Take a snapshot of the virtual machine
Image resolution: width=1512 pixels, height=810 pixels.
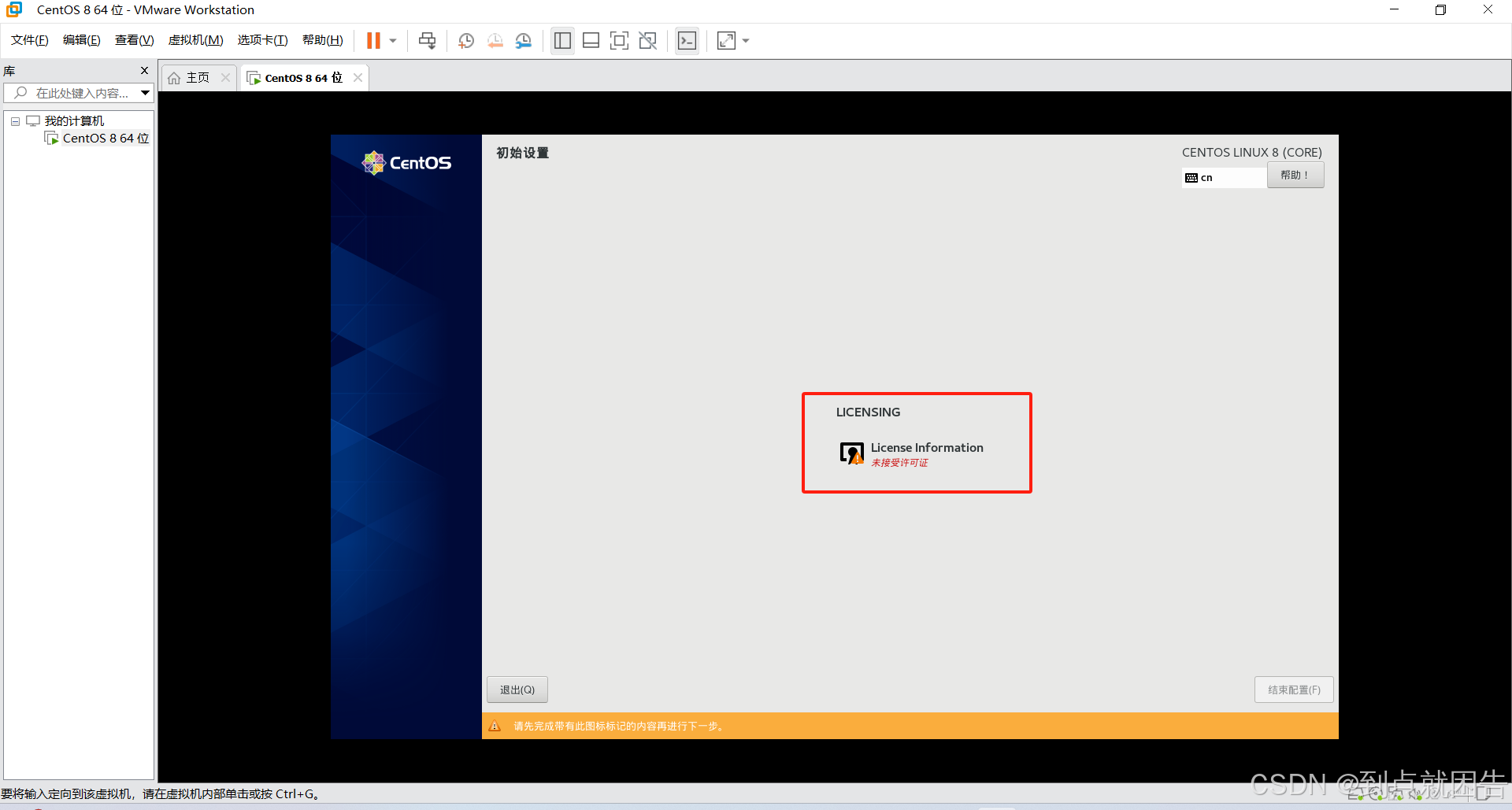point(466,41)
